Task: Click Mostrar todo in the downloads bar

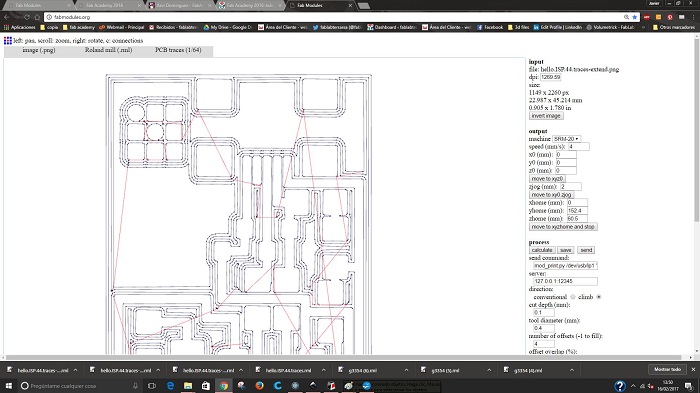Action: [667, 369]
